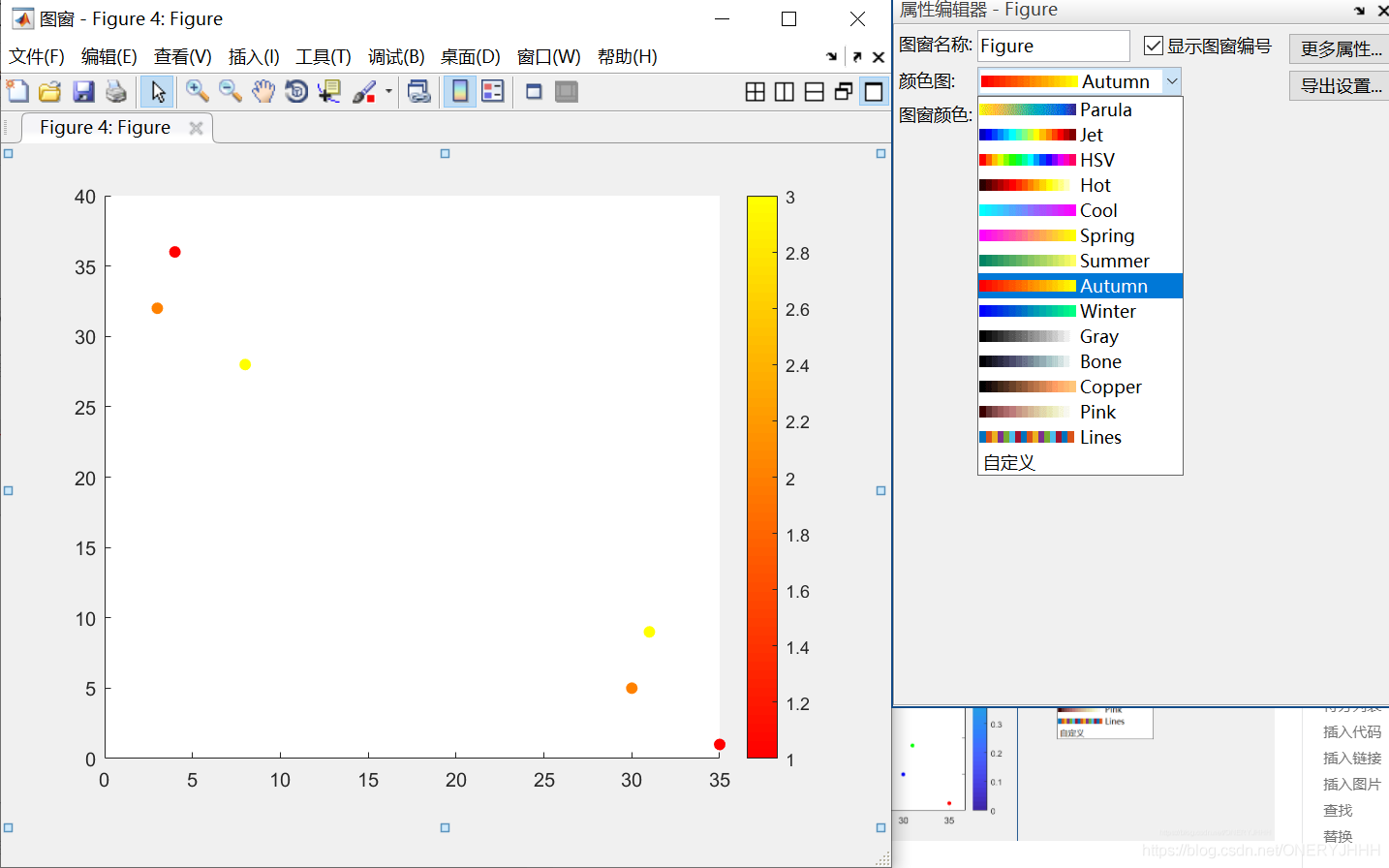Choose the Lines colormap
Image resolution: width=1389 pixels, height=868 pixels.
tap(1080, 437)
